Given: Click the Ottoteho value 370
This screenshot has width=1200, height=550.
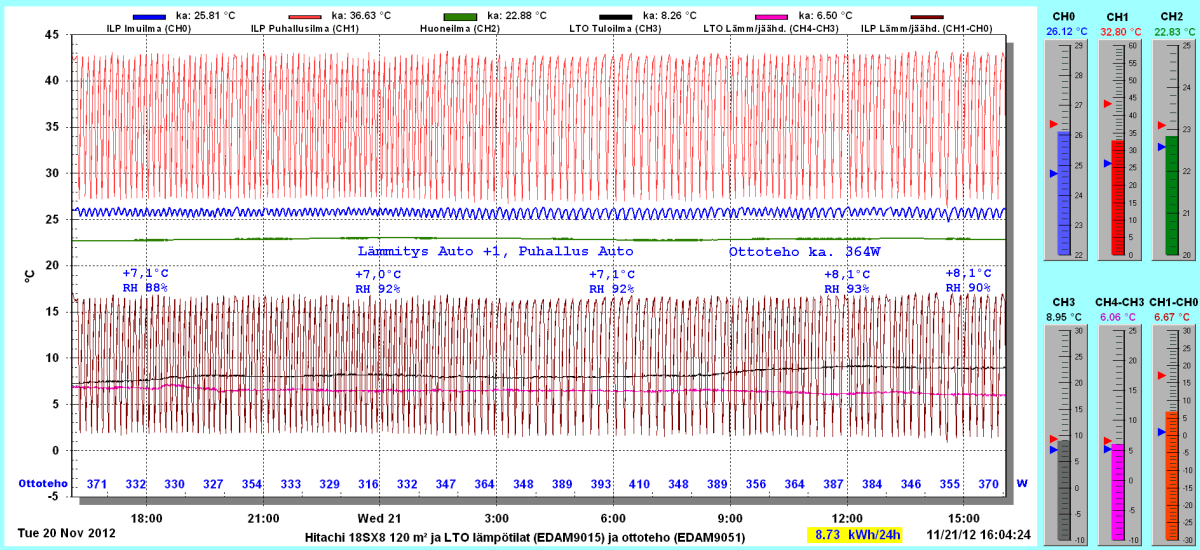Looking at the screenshot, I should [989, 484].
